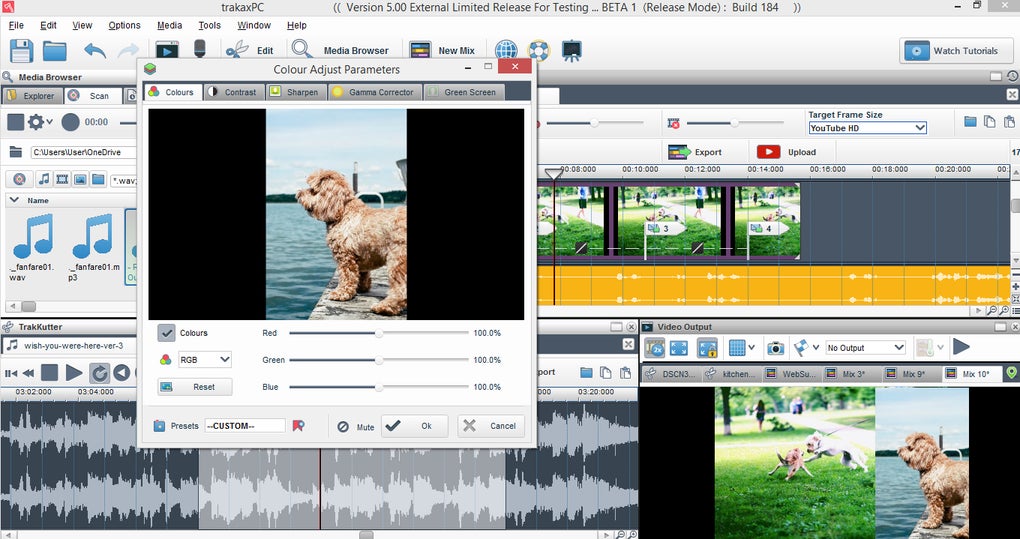
Task: Open the Tools menu
Action: pyautogui.click(x=209, y=25)
